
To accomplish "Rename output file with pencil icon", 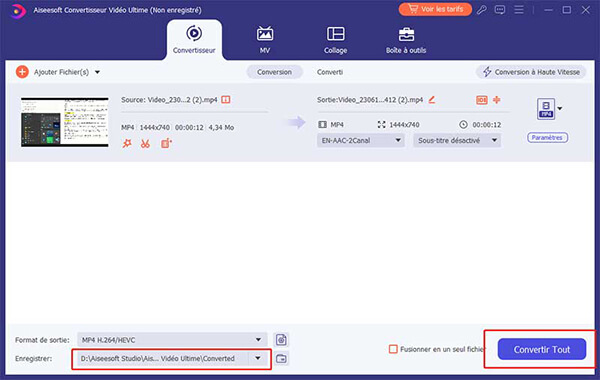I will pyautogui.click(x=432, y=100).
